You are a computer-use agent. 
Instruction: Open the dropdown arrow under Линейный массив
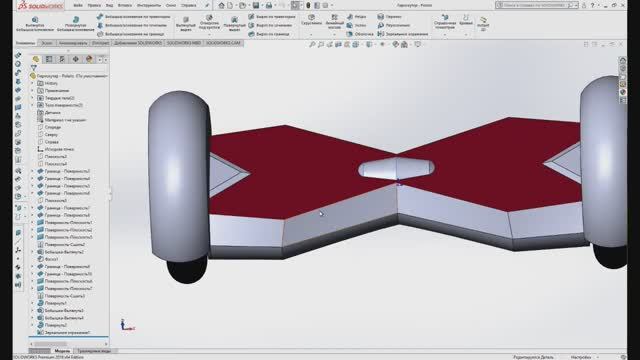point(334,35)
